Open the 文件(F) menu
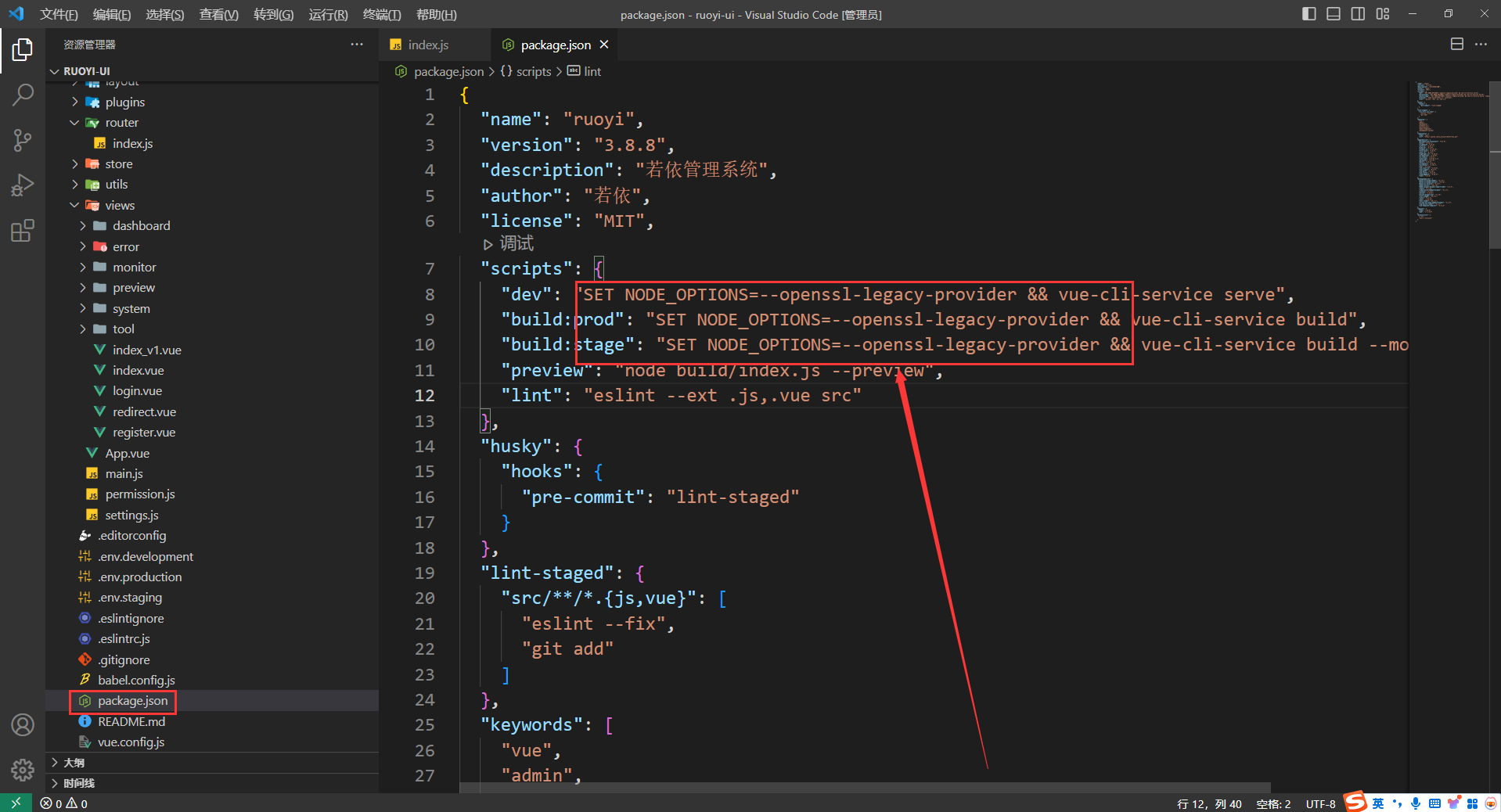 coord(59,15)
